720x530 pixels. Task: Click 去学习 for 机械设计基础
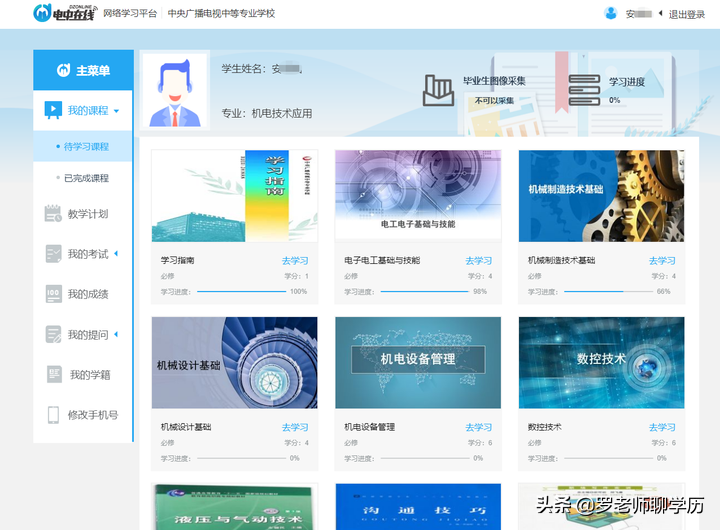(x=295, y=427)
